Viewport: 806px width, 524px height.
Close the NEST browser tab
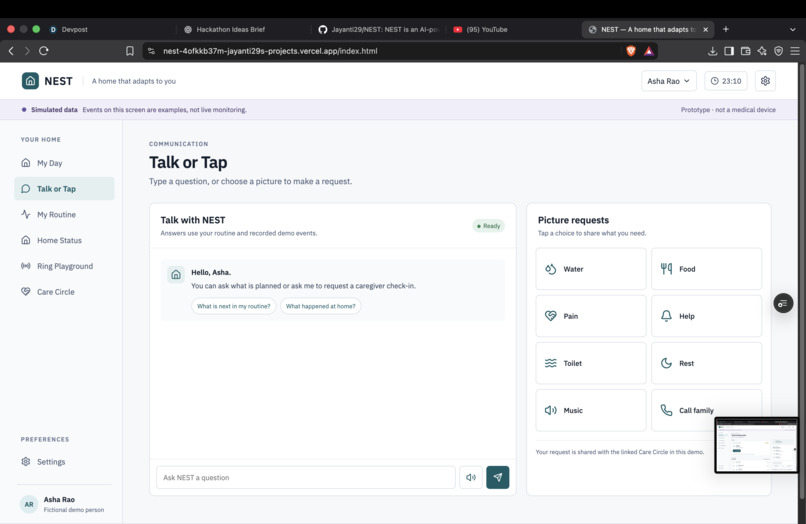(x=705, y=29)
